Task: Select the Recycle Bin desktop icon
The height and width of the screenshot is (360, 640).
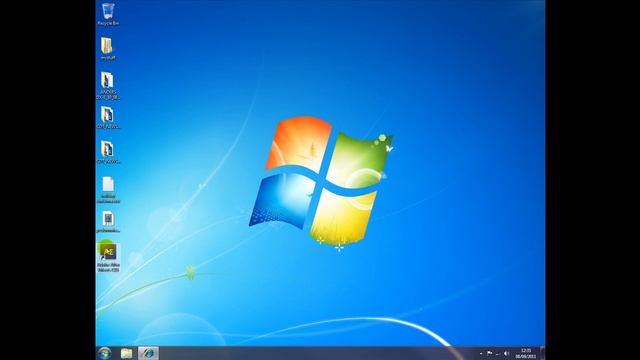Action: [x=108, y=14]
